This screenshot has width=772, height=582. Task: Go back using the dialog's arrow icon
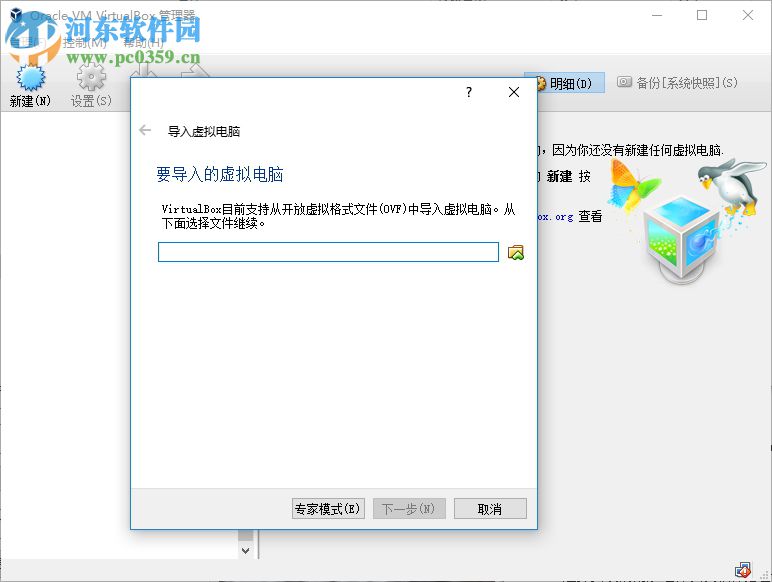[x=145, y=130]
